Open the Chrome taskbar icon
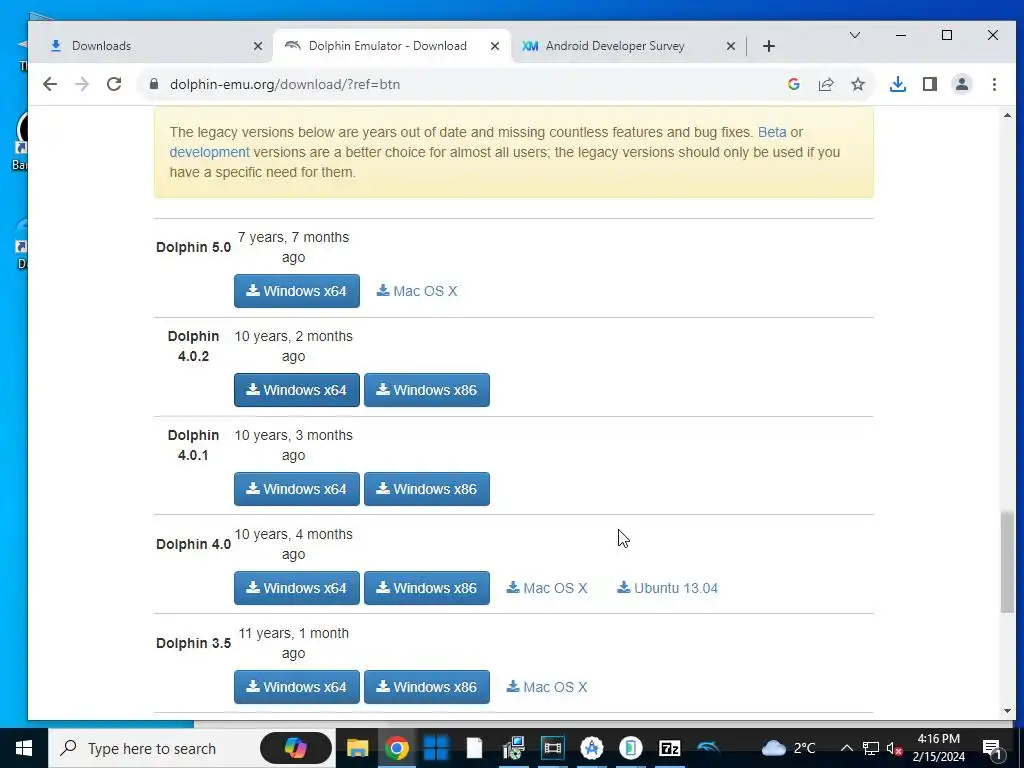 coord(396,748)
